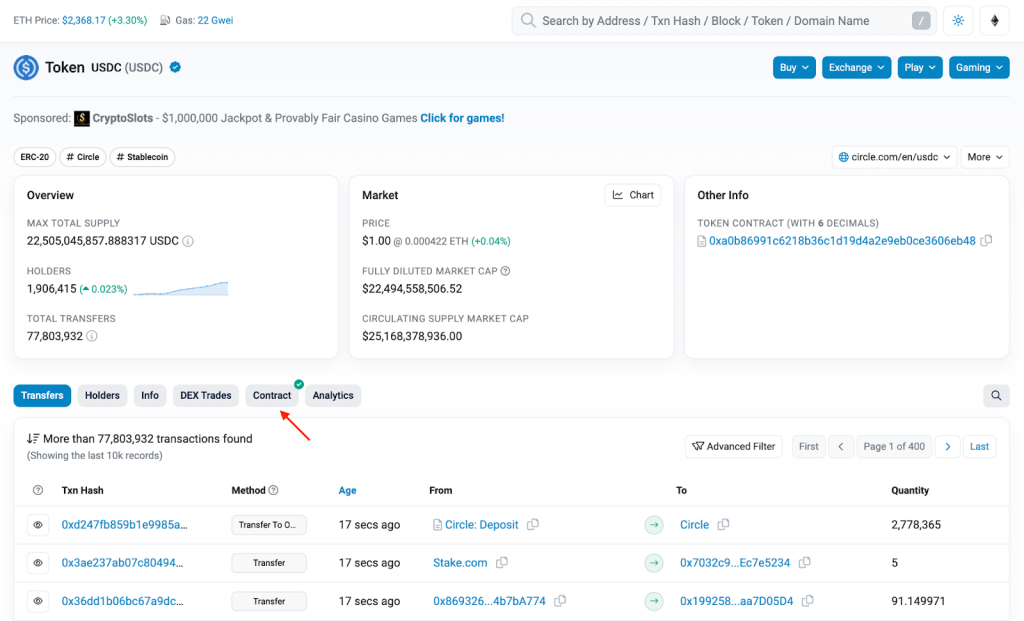The width and height of the screenshot is (1024, 621).
Task: Open the 0x7032c9...Ec7e5234 address link
Action: pos(735,562)
